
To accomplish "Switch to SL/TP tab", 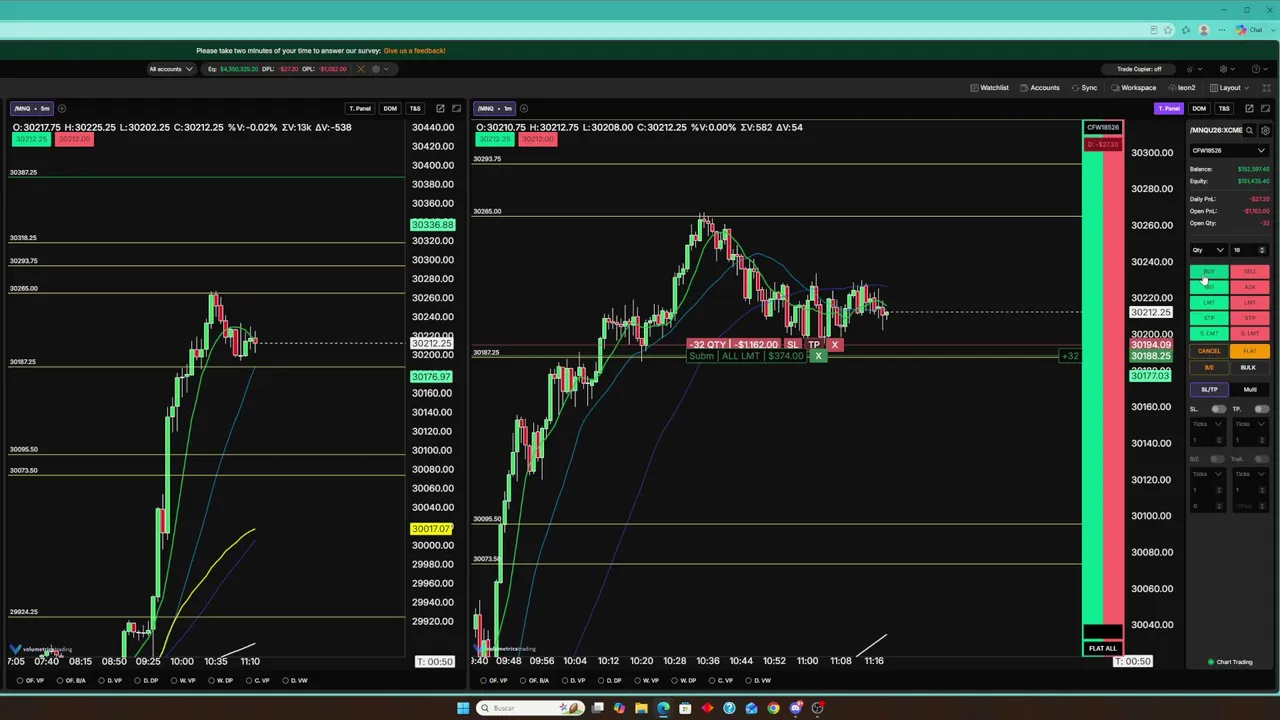I will click(x=1209, y=389).
